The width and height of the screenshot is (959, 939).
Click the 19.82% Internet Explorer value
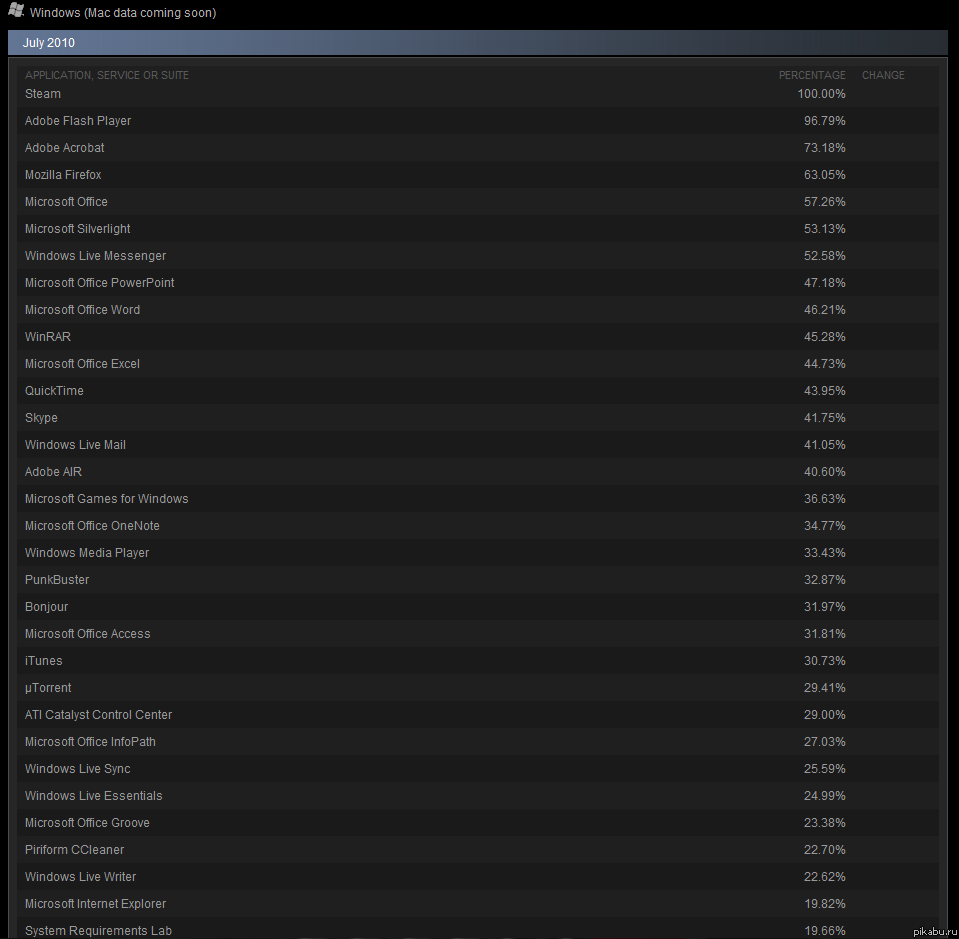click(x=824, y=904)
